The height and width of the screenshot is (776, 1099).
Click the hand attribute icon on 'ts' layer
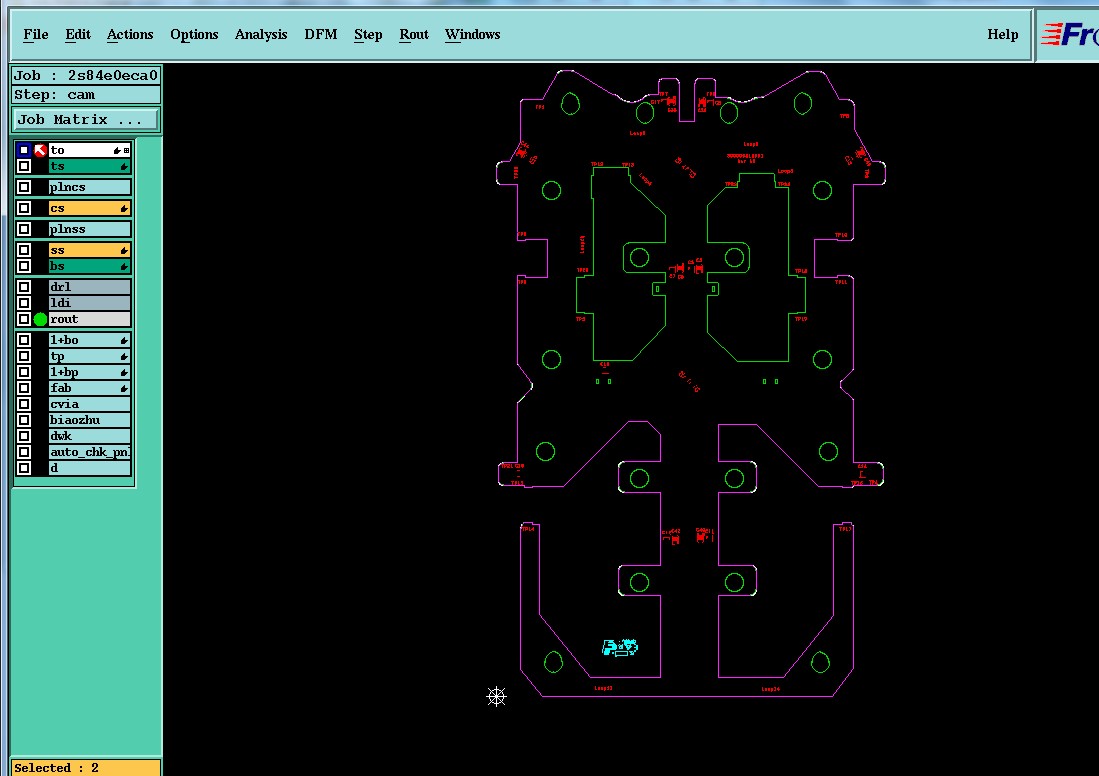click(x=123, y=167)
